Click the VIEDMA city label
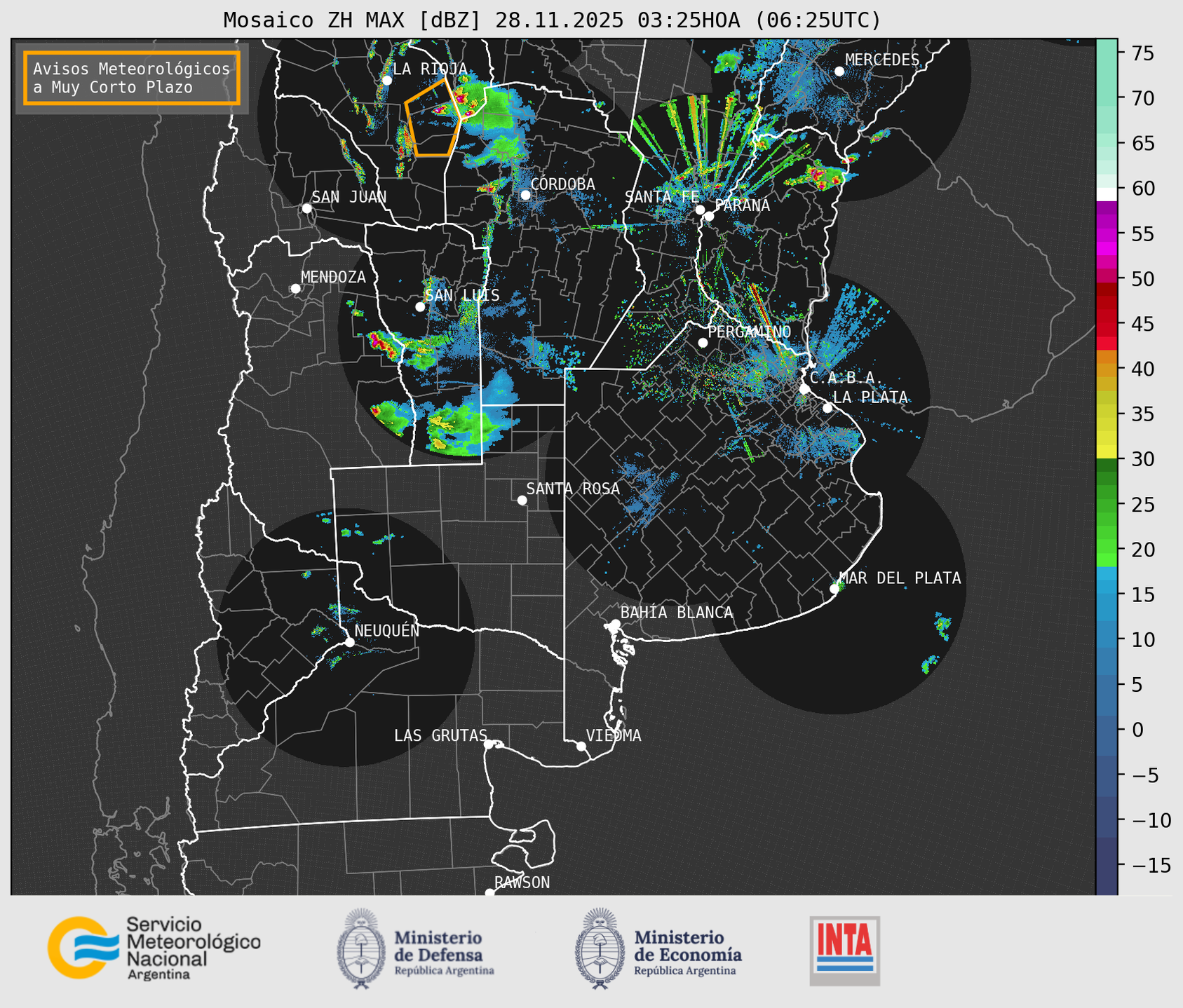This screenshot has height=1008, width=1183. (x=614, y=735)
